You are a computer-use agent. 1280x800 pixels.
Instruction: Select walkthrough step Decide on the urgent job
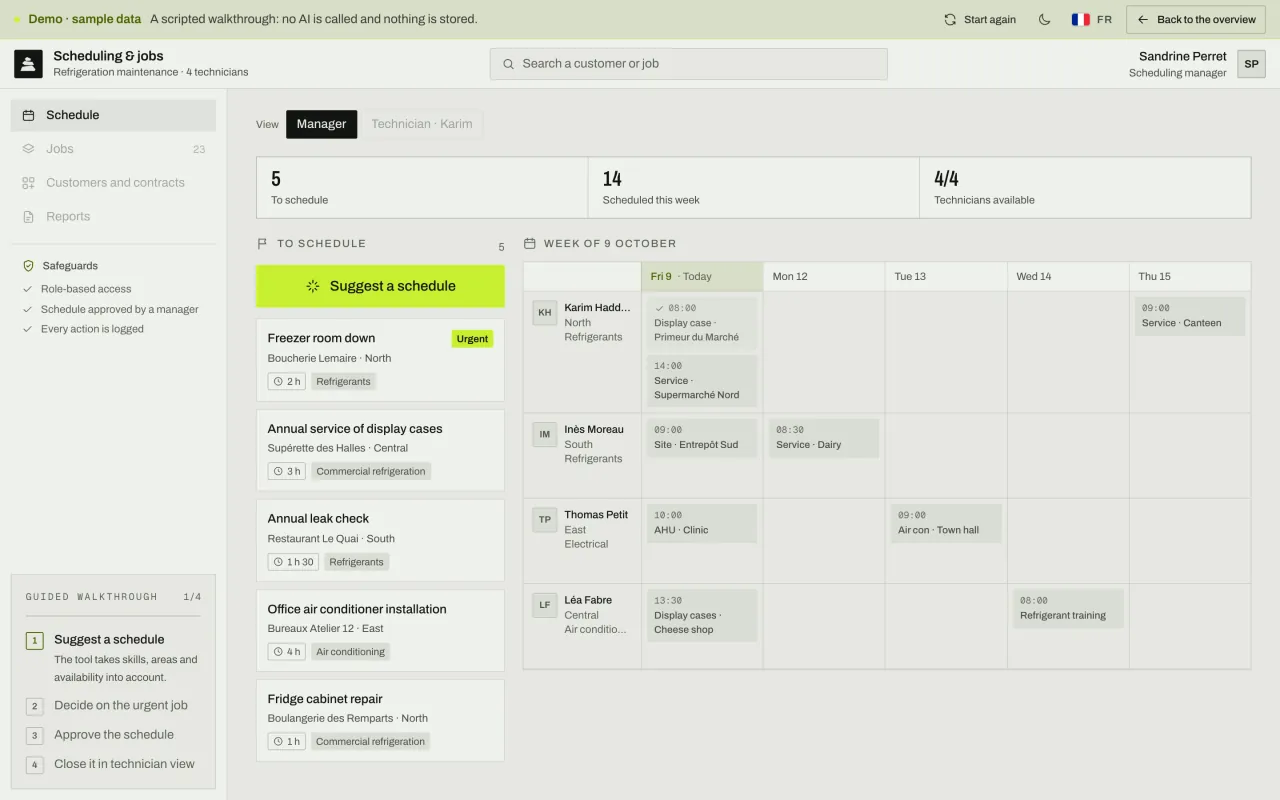tap(113, 705)
